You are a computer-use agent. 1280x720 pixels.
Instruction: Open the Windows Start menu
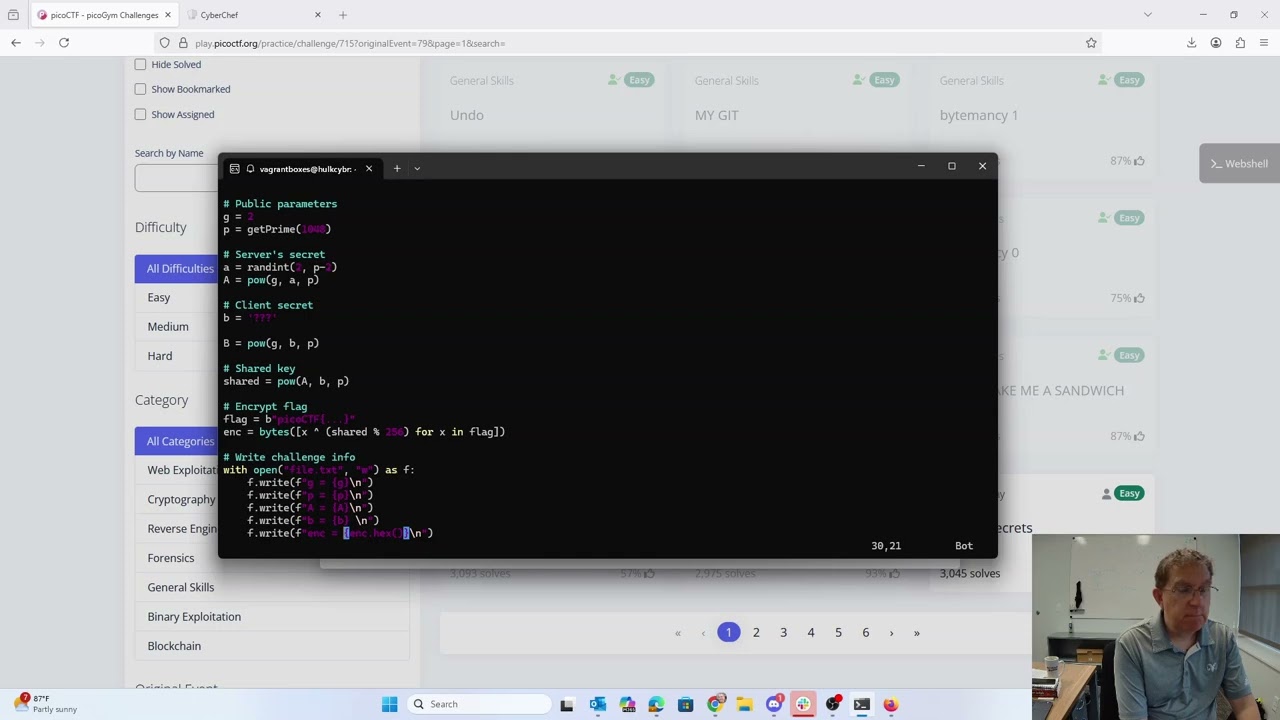(390, 704)
